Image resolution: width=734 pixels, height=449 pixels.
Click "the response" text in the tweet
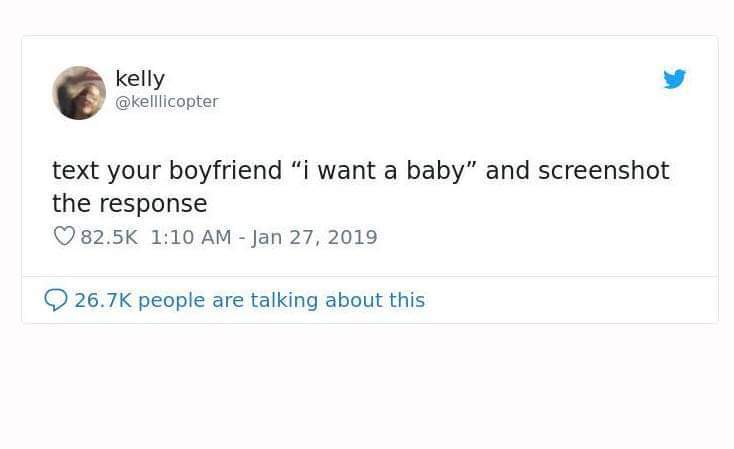point(129,203)
